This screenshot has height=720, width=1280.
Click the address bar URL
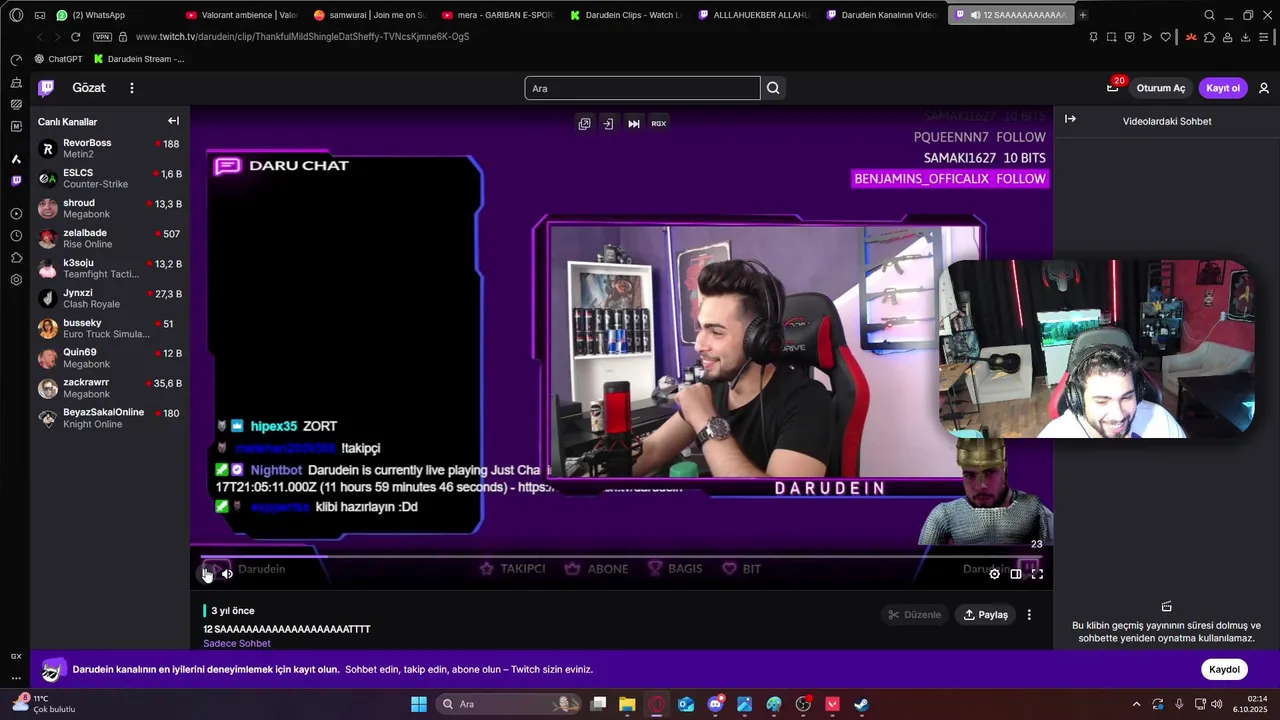coord(302,37)
